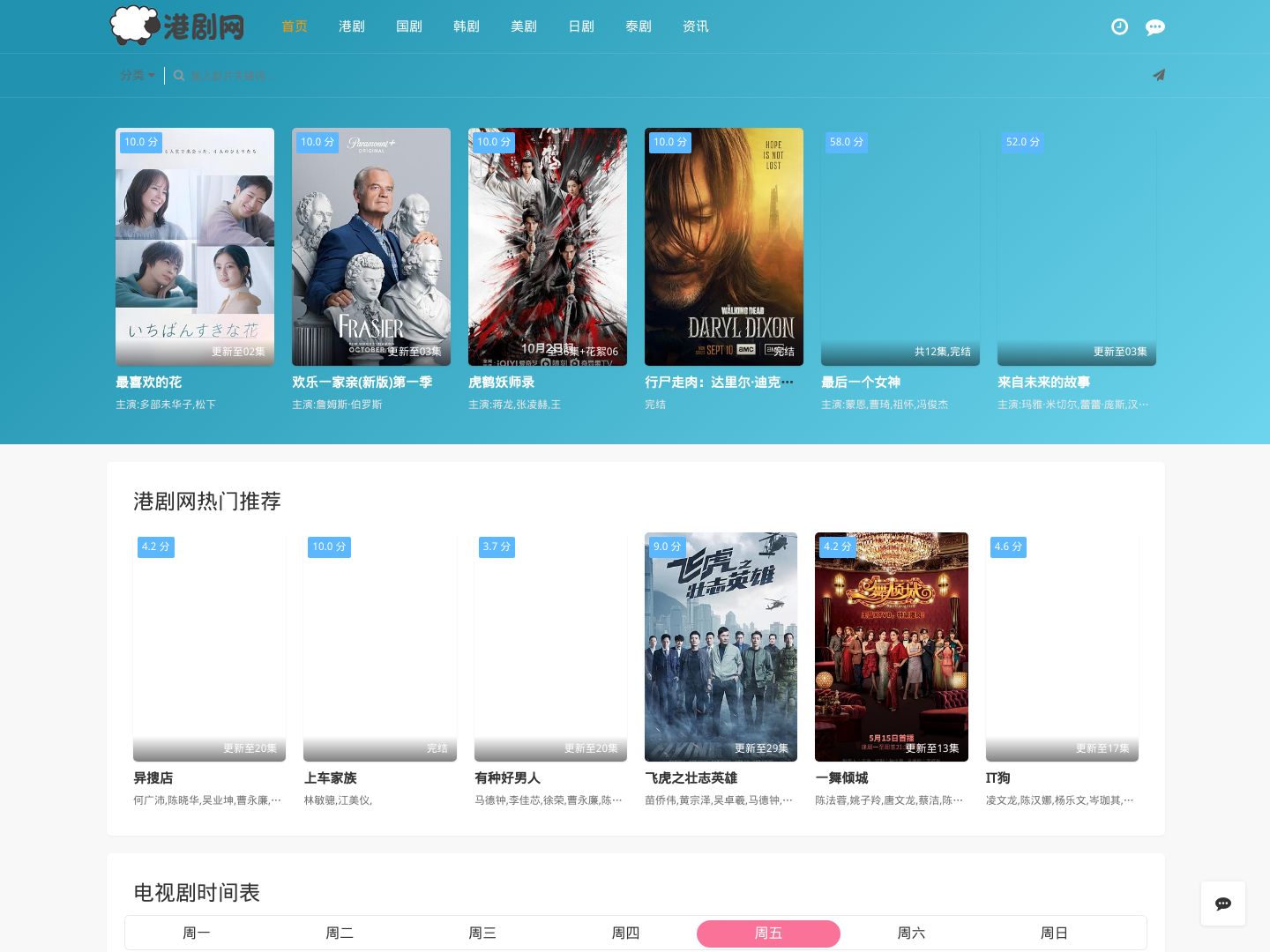Click cast text 主演:詹姆斯·伯罗斯
The height and width of the screenshot is (952, 1270).
337,405
